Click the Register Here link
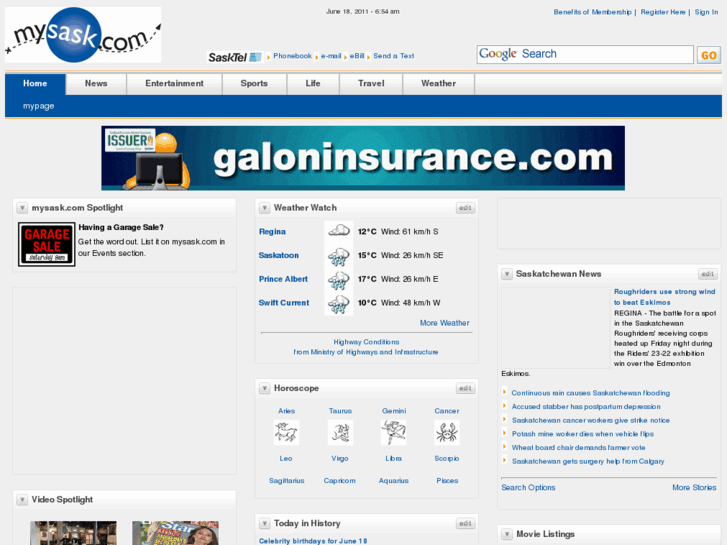This screenshot has height=545, width=727. 663,12
